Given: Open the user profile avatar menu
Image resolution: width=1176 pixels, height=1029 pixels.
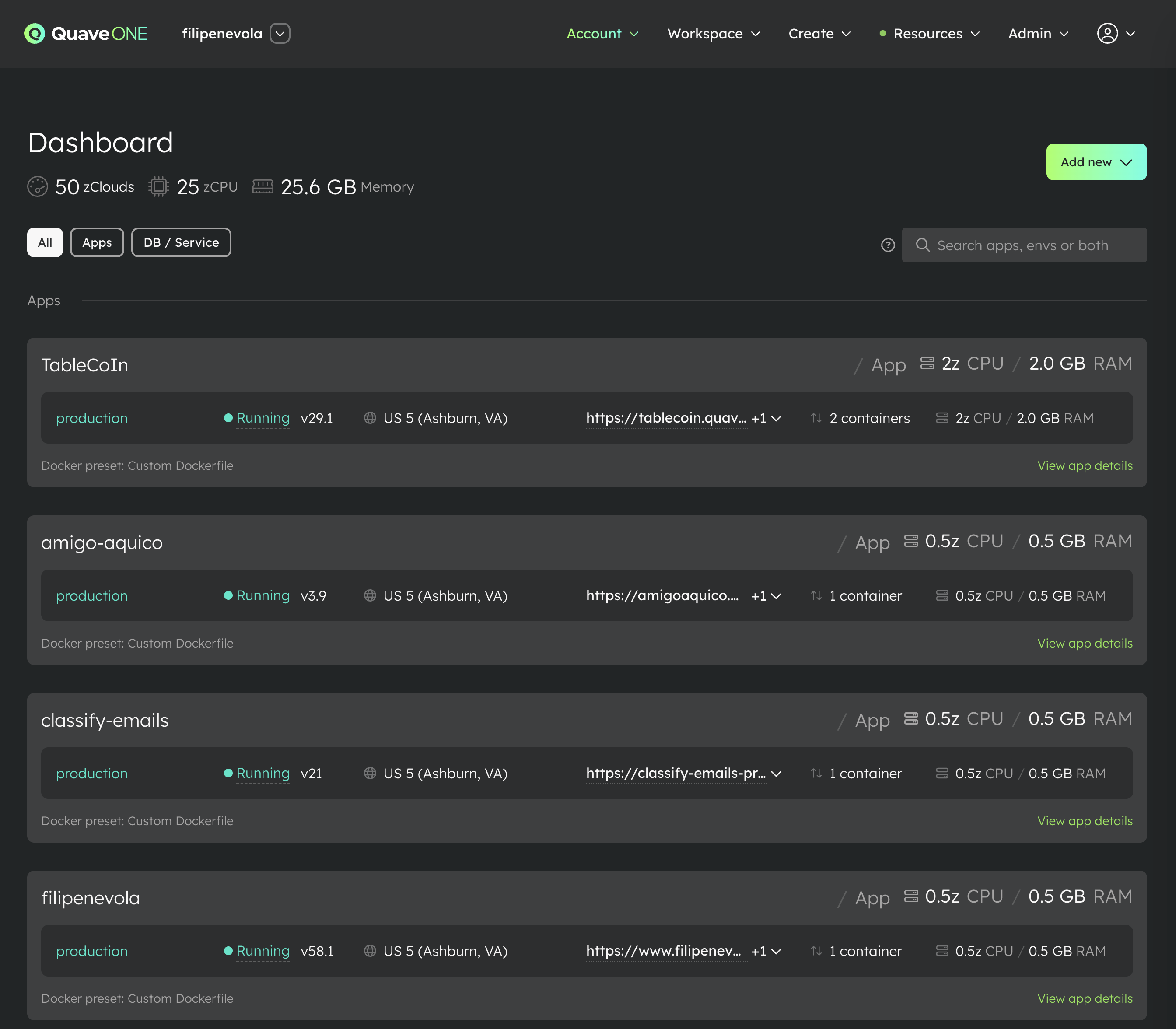Looking at the screenshot, I should 1116,34.
